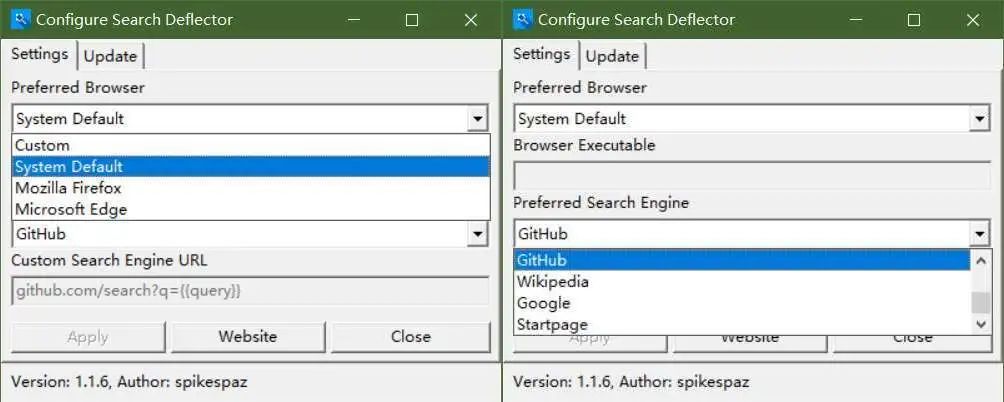Open the Update tab in right window

[612, 56]
